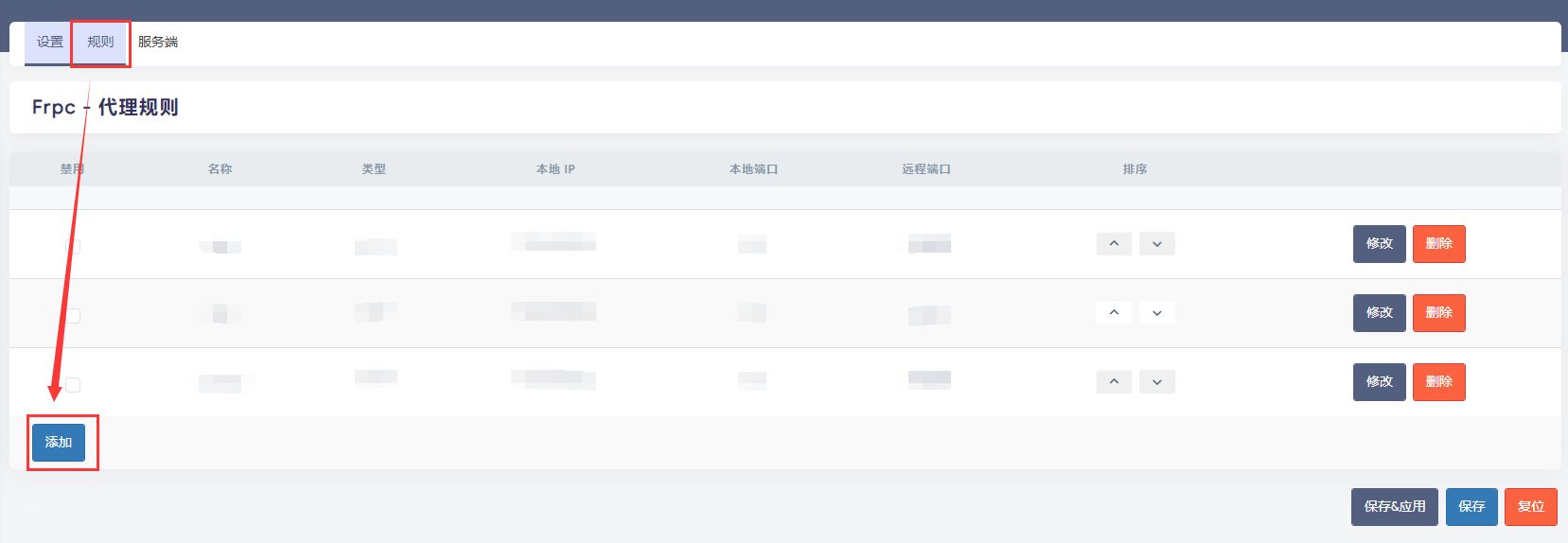Edit the second rule via 修改
Screen dimensions: 1568x543
[1379, 313]
